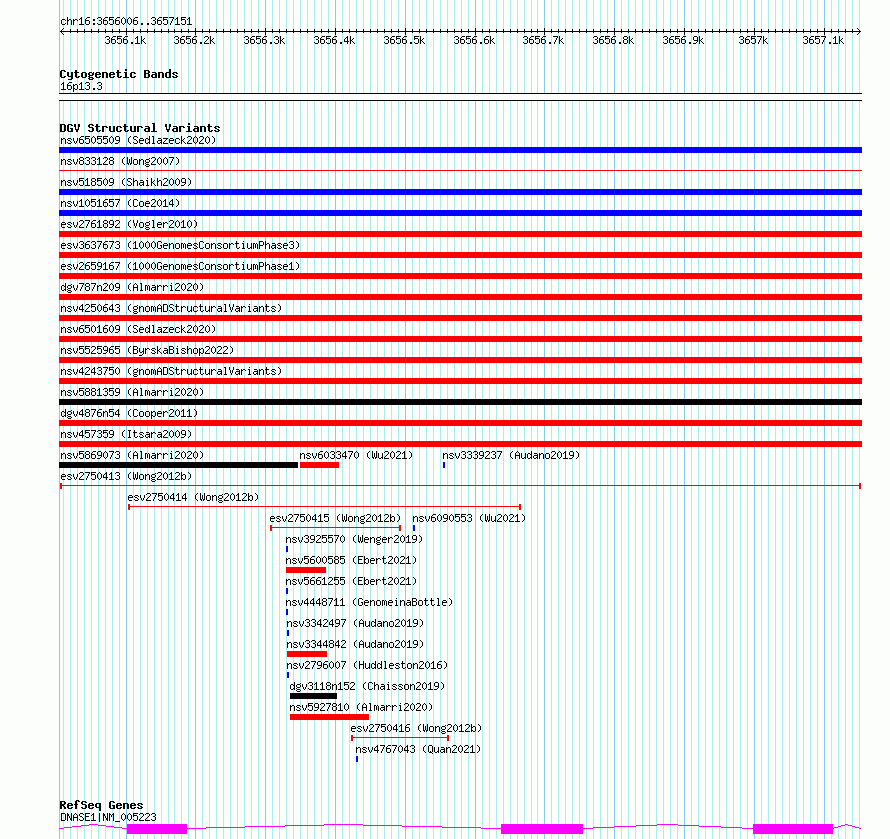Click the thin red line under nsv833128
This screenshot has height=839, width=890.
(460, 170)
